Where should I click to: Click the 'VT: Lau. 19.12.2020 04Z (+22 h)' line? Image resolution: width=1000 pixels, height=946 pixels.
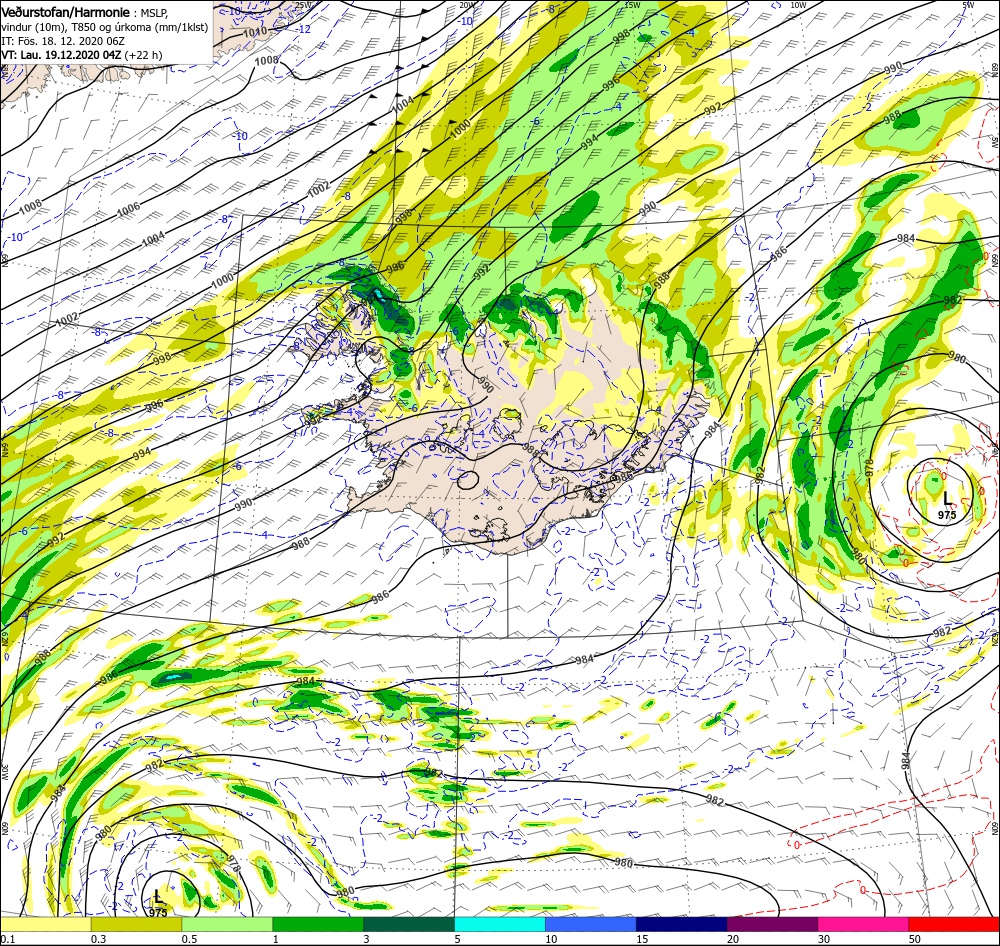pos(82,55)
